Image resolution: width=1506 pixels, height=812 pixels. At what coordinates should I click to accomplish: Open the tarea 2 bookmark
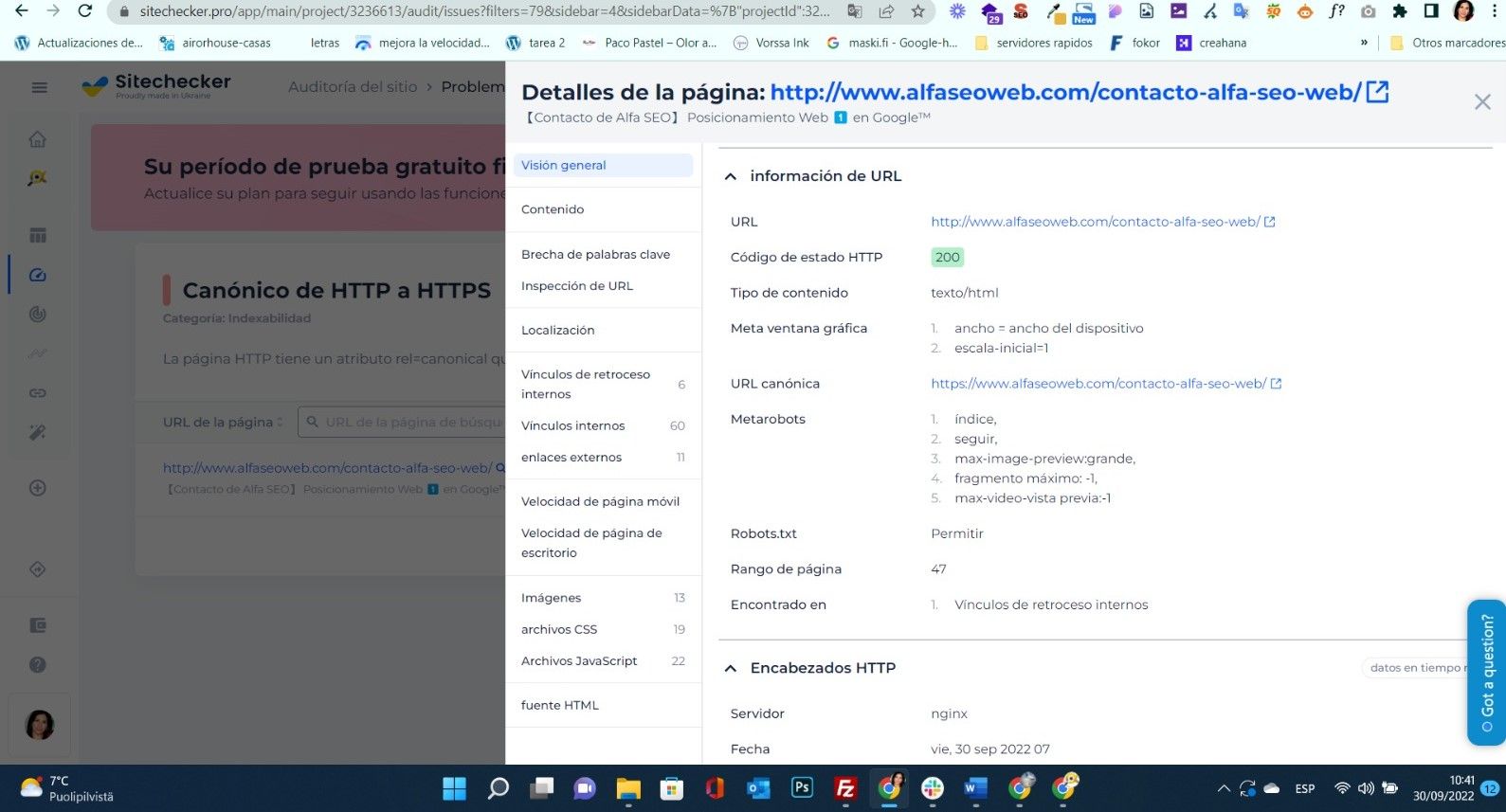535,43
